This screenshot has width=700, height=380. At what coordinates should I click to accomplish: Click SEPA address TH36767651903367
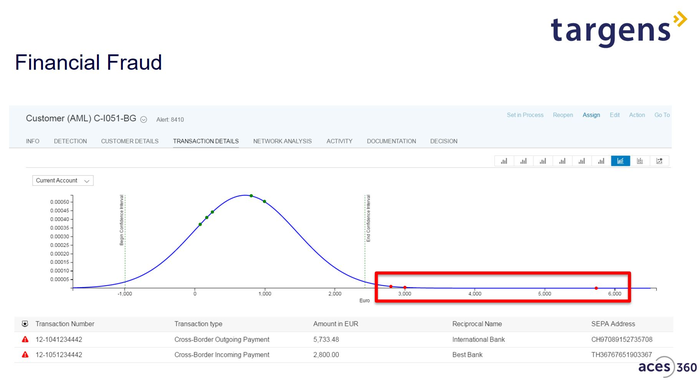coord(621,355)
